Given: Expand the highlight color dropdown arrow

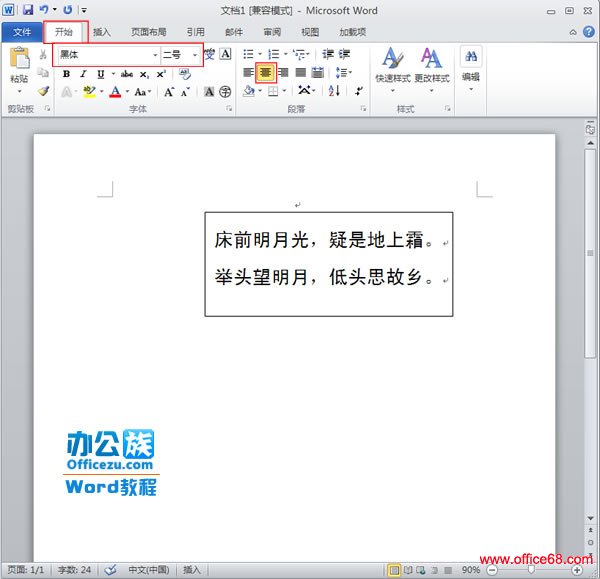Looking at the screenshot, I should (x=101, y=91).
